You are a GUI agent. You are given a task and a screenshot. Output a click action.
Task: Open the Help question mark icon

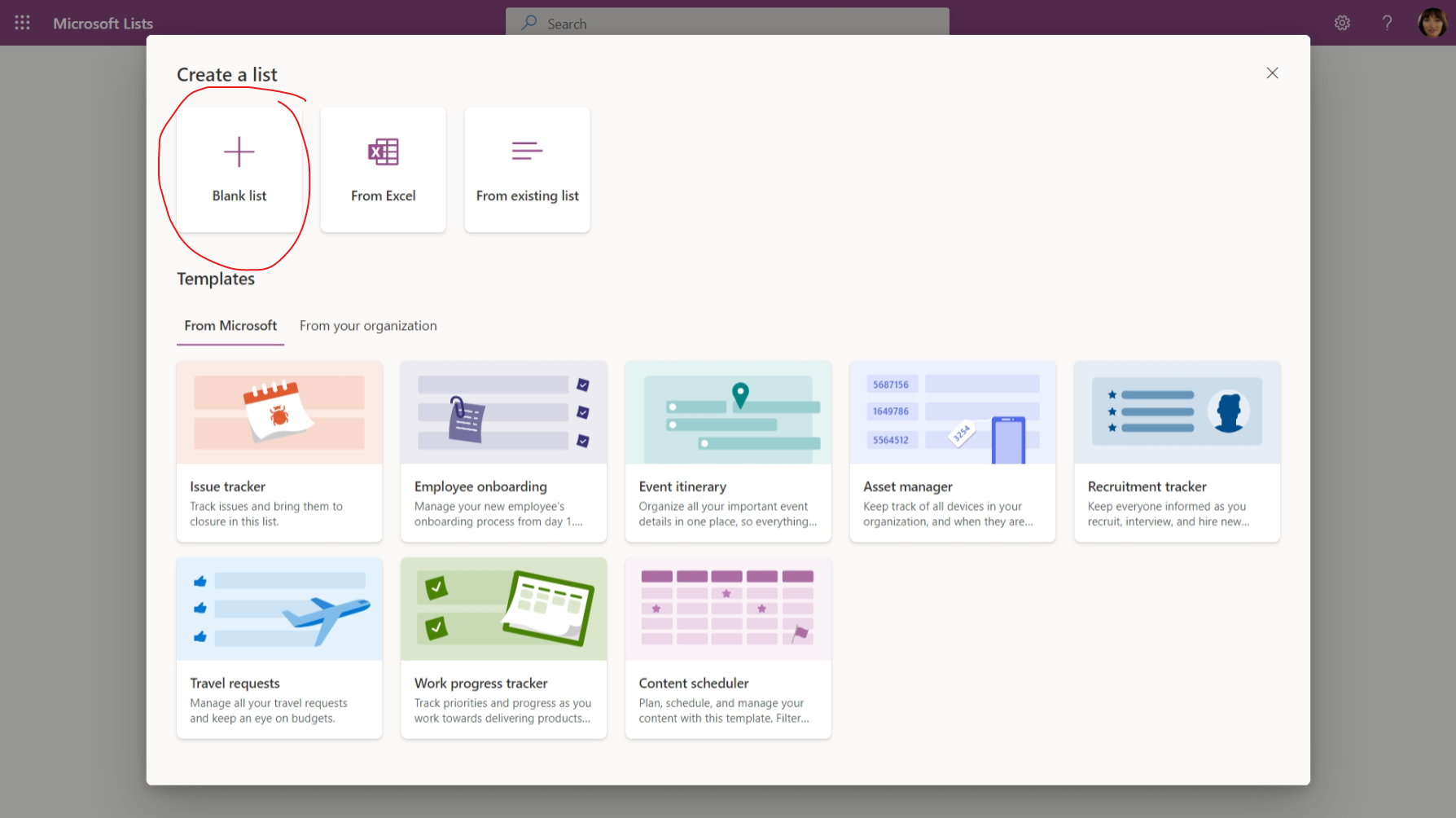(x=1387, y=23)
